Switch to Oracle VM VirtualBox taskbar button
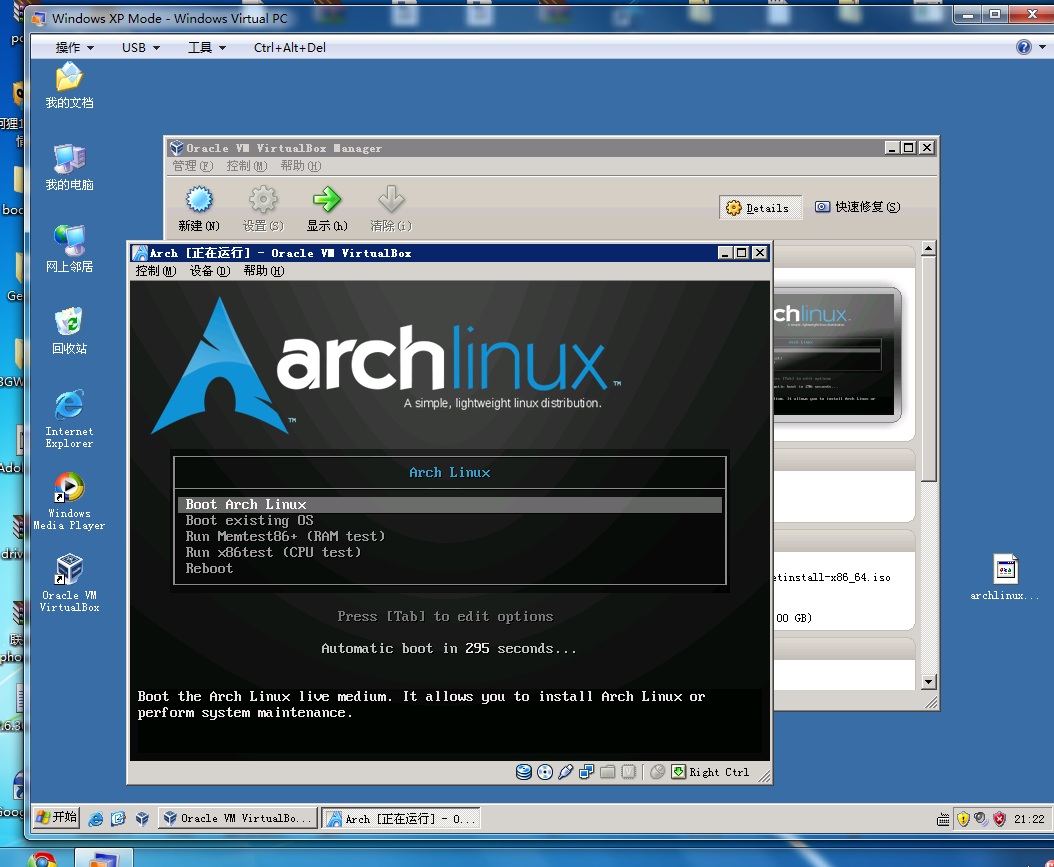1054x867 pixels. pos(238,818)
